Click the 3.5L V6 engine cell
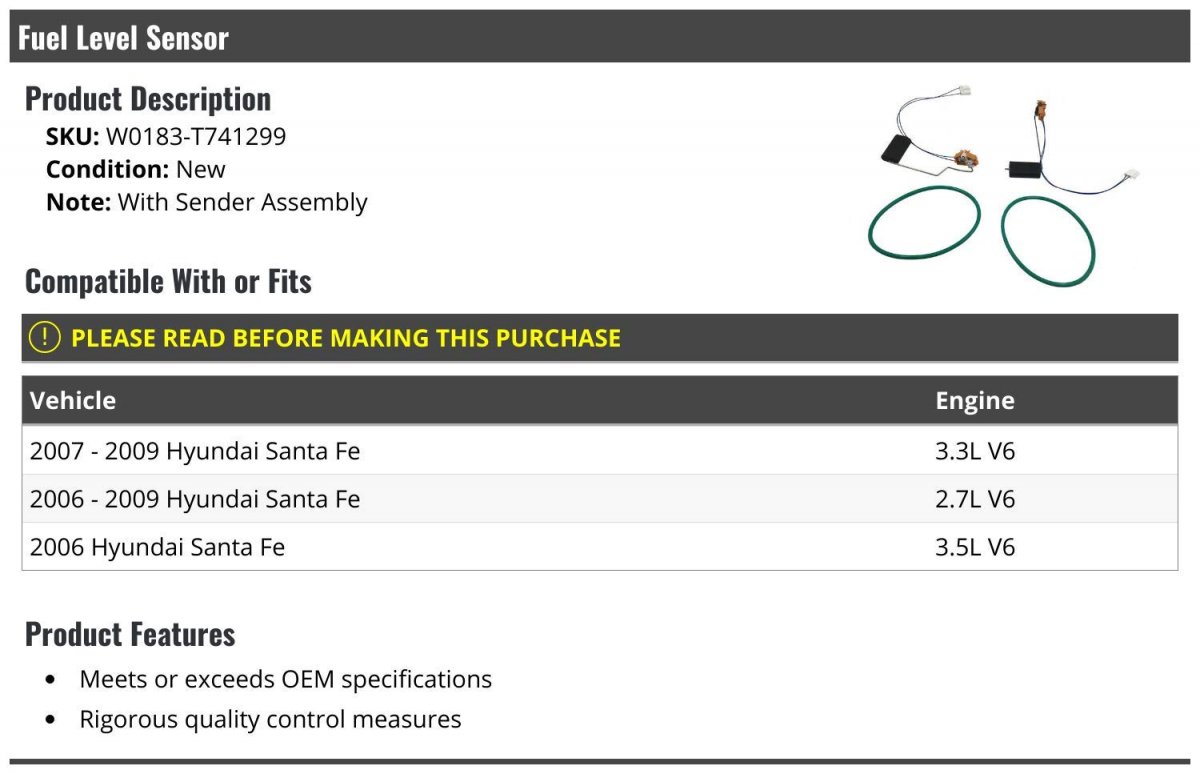Screen dimensions: 1200x774 tap(975, 547)
